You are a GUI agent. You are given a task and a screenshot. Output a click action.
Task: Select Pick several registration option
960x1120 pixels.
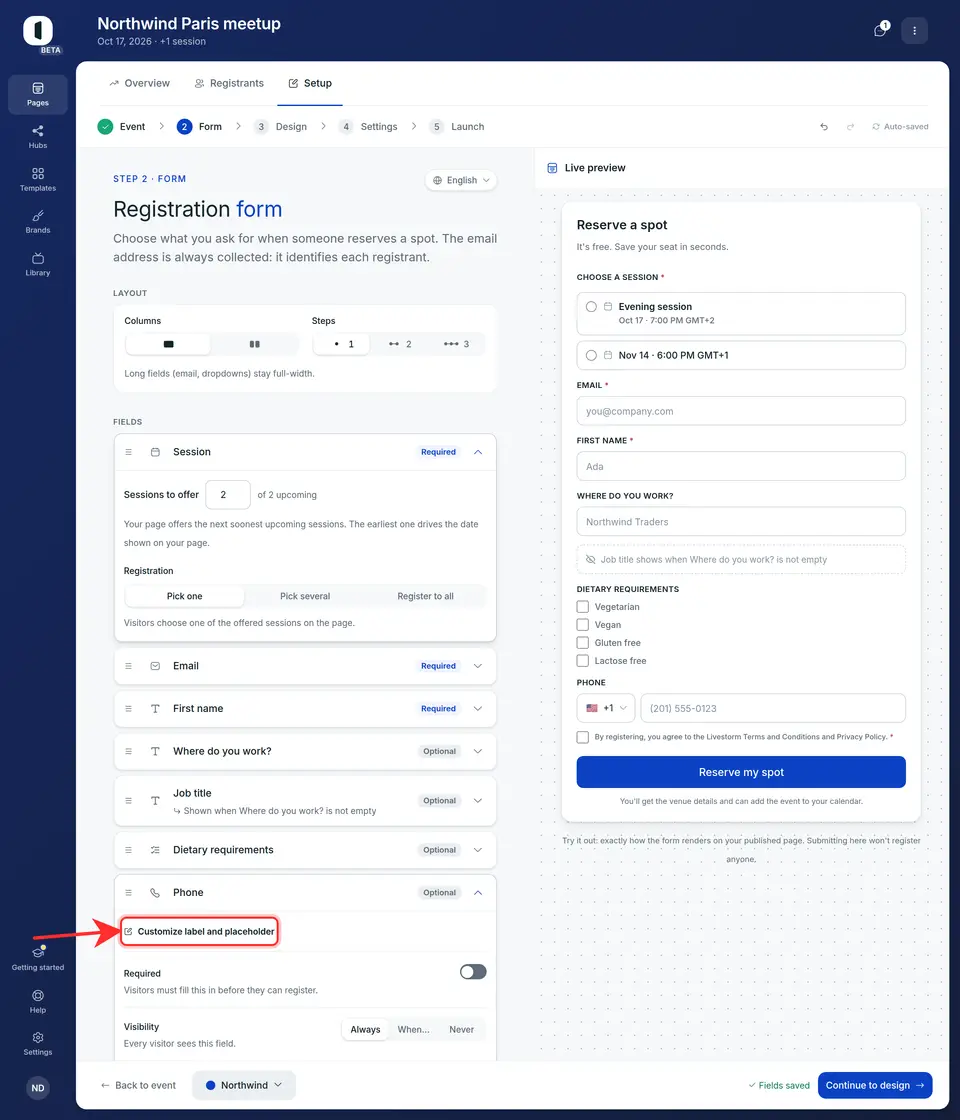pyautogui.click(x=305, y=596)
